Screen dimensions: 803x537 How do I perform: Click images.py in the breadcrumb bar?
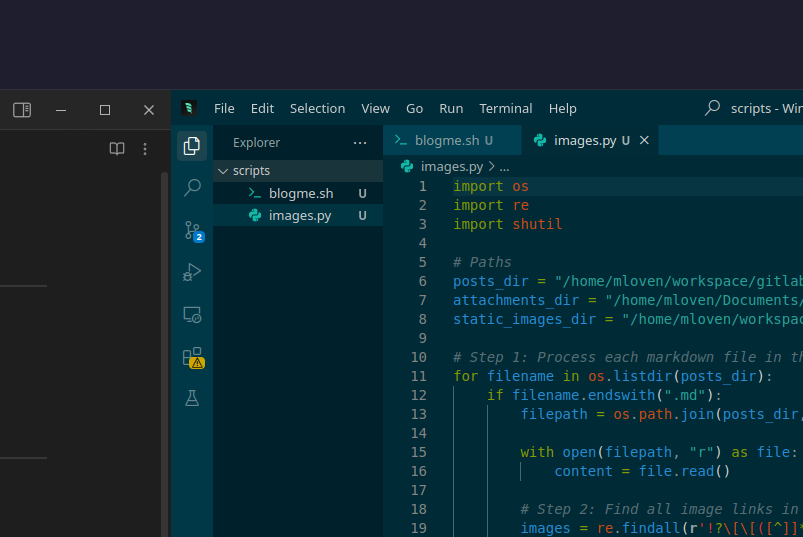coord(451,167)
